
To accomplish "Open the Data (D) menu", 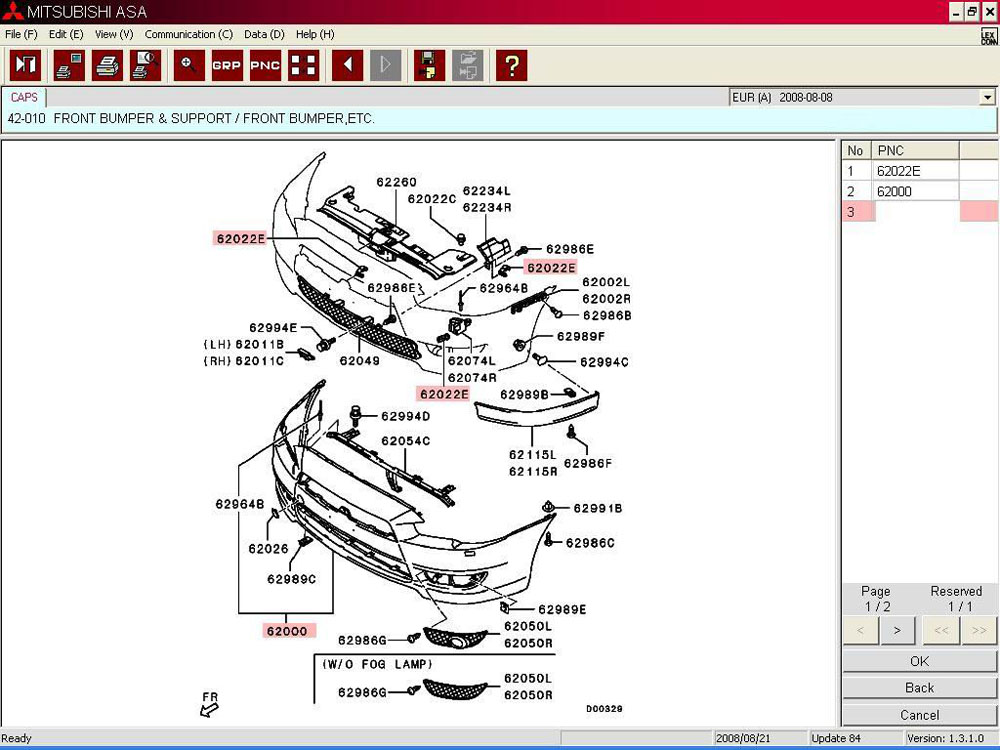I will pyautogui.click(x=264, y=34).
